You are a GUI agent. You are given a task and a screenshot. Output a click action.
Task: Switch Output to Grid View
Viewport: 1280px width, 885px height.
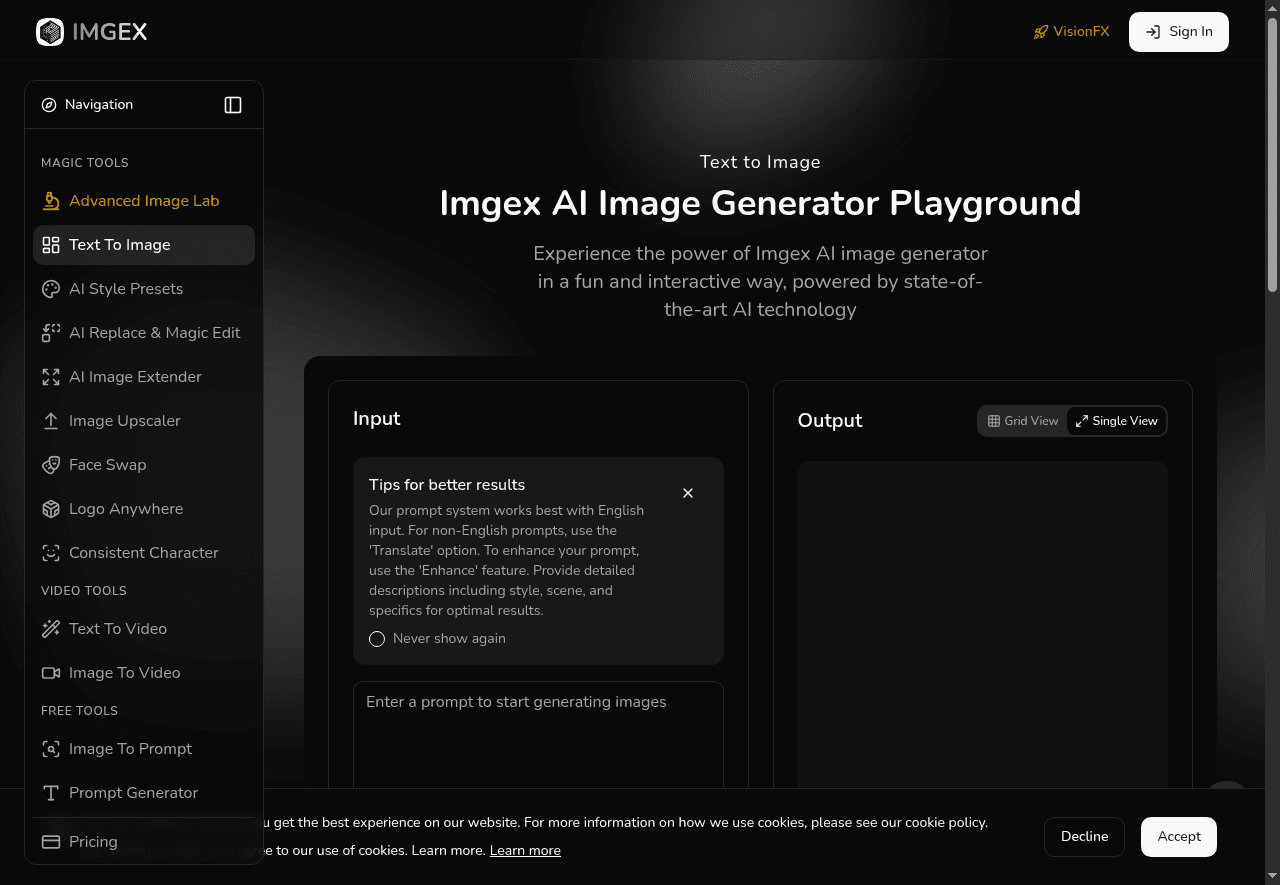click(x=1023, y=421)
